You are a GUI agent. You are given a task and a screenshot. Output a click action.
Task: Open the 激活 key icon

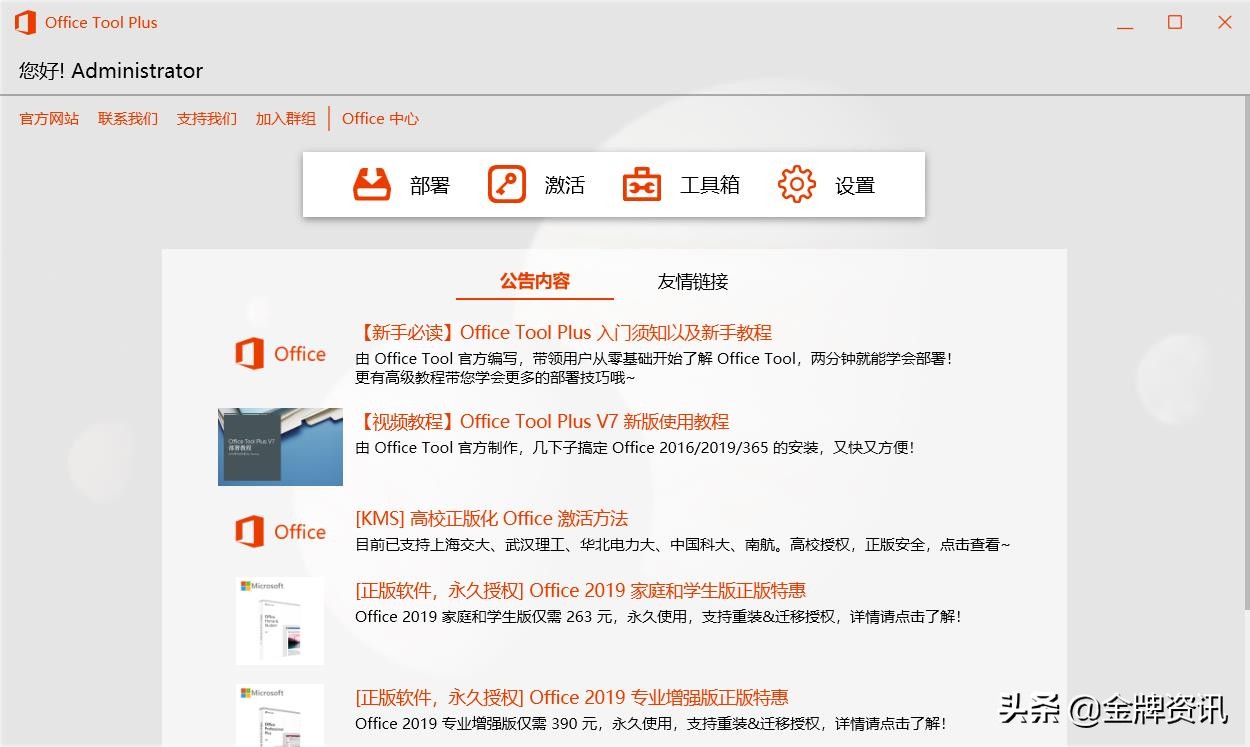pyautogui.click(x=507, y=185)
